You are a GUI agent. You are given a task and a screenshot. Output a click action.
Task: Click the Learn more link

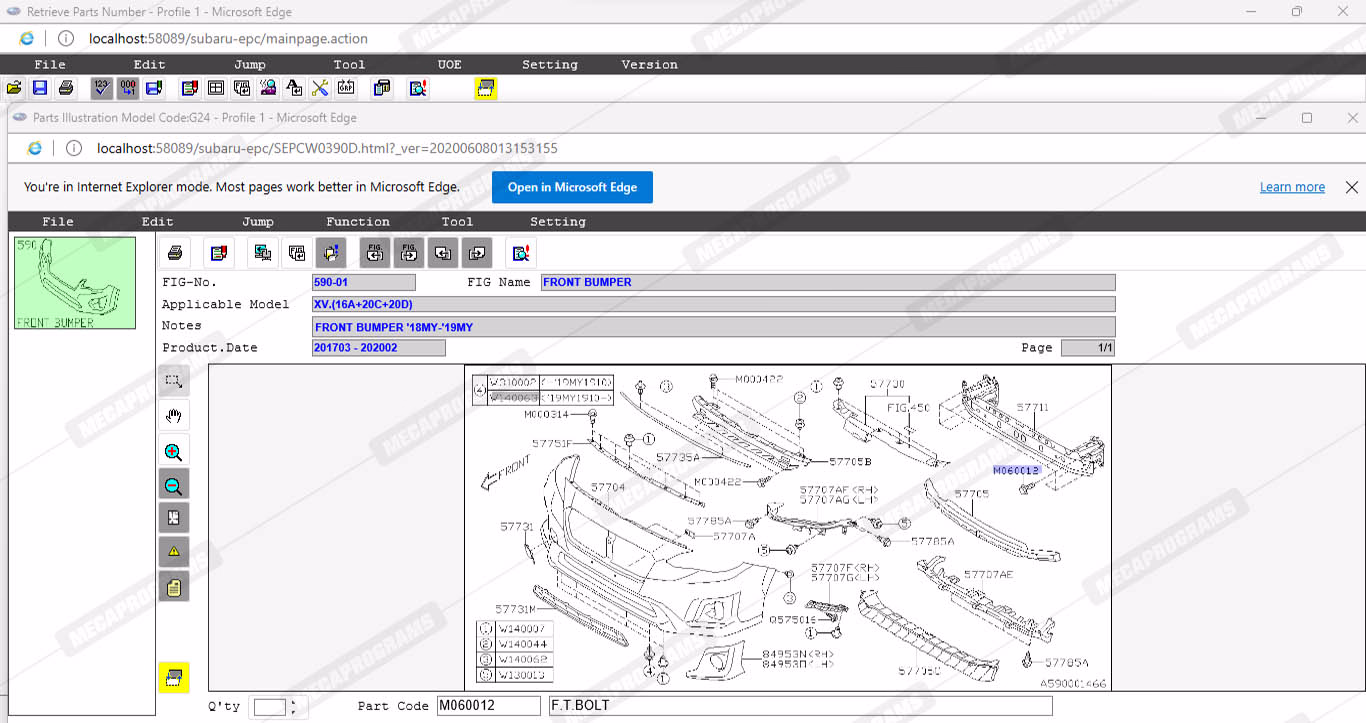(1292, 187)
